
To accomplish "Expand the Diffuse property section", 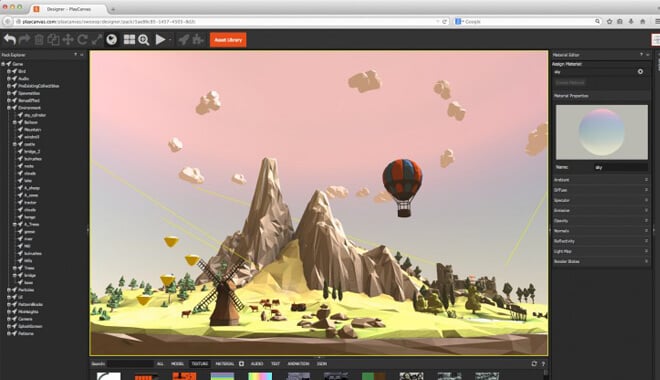I will point(601,190).
